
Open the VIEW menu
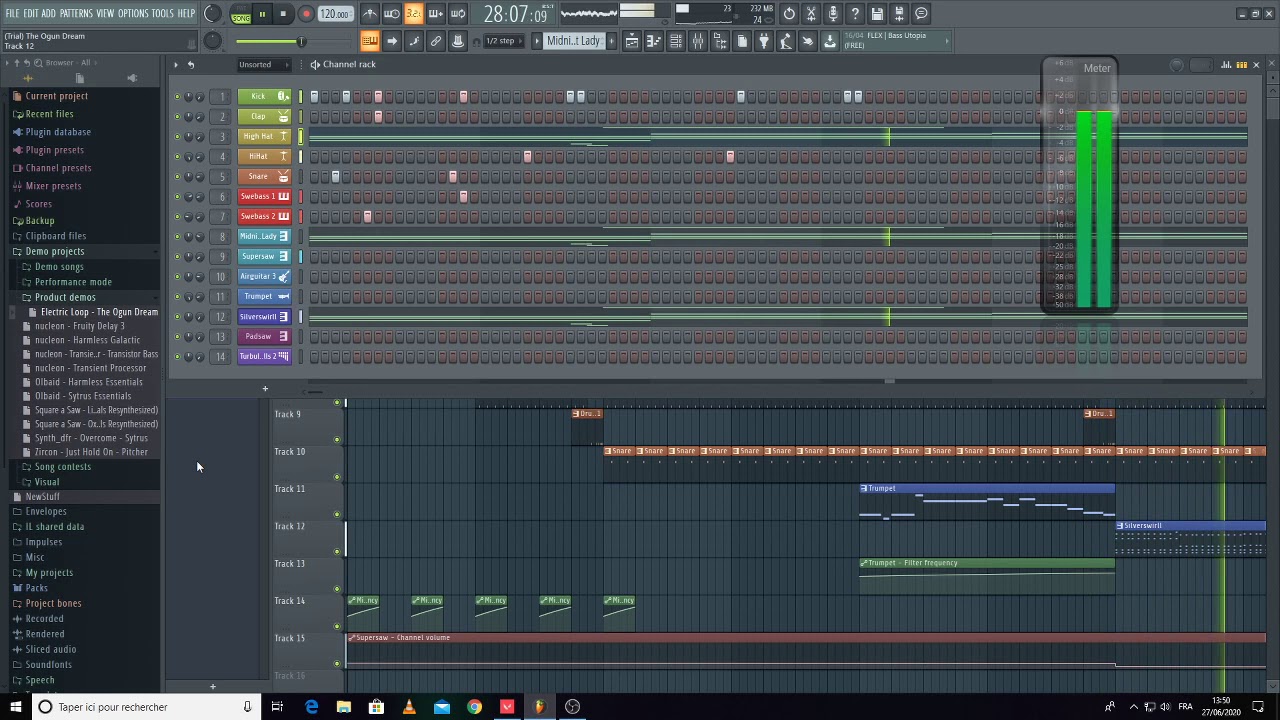tap(105, 13)
